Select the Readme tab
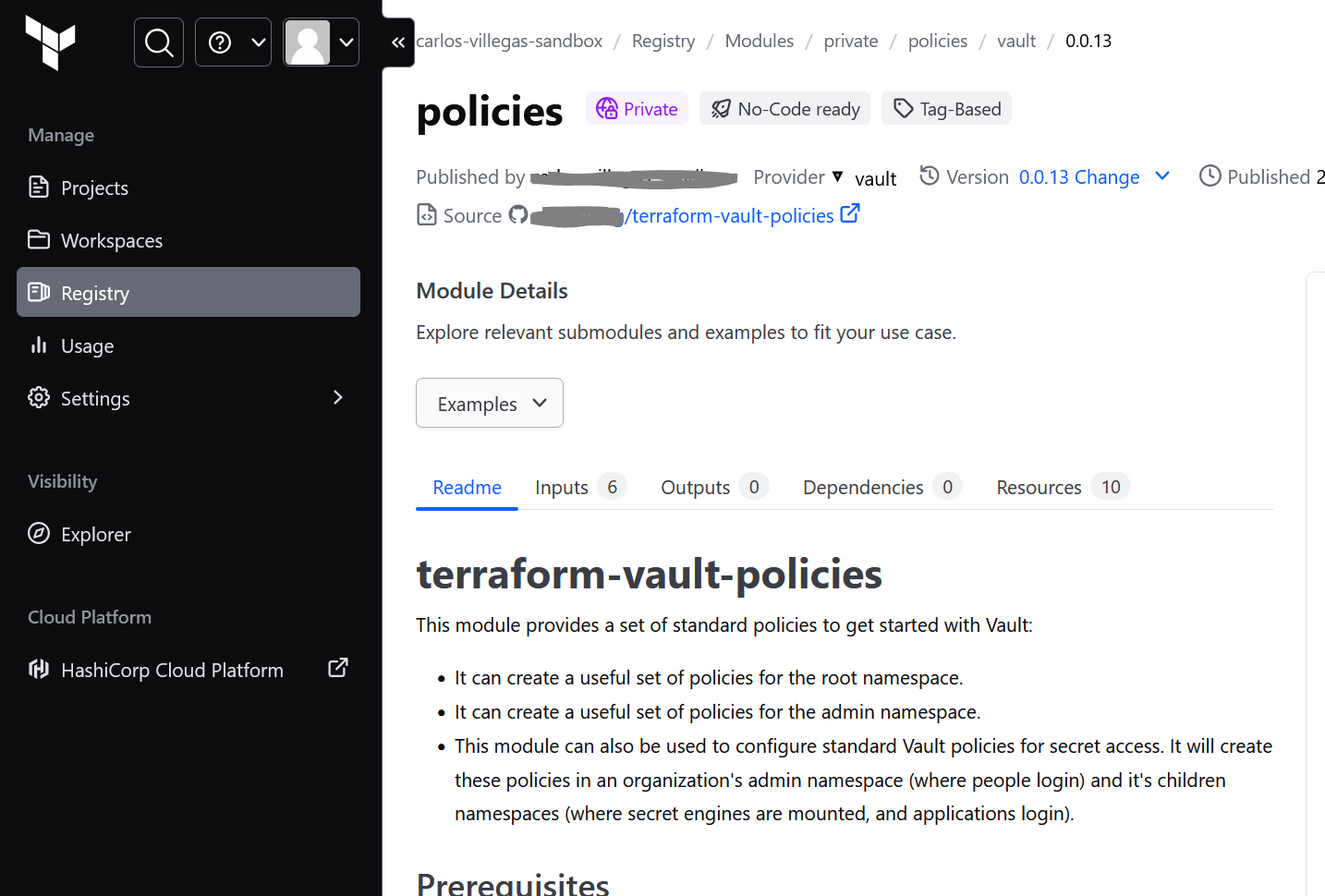Screen dimensions: 1325x896 click(467, 487)
